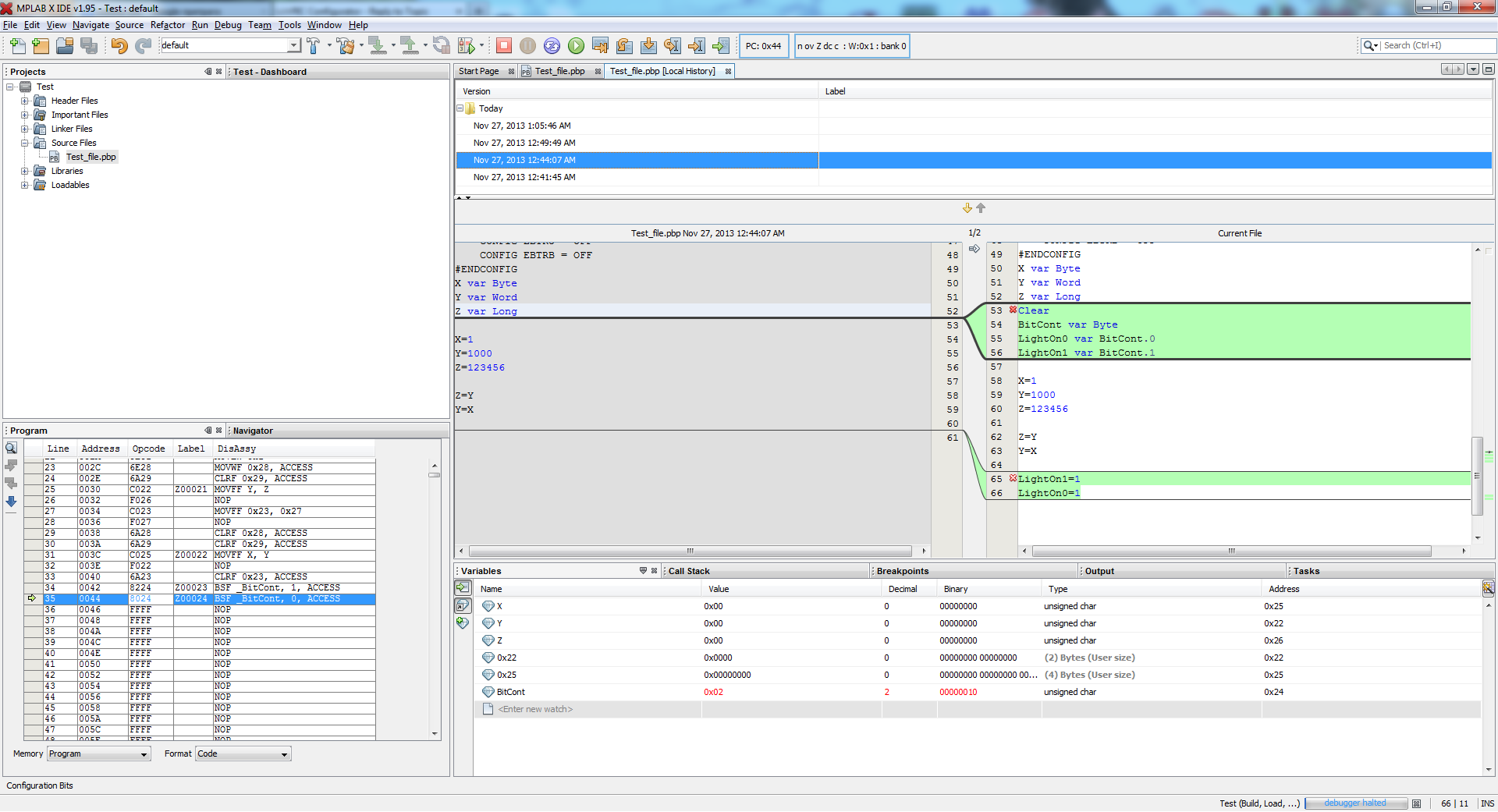Revert the Clear line change at line 53

(x=1013, y=310)
